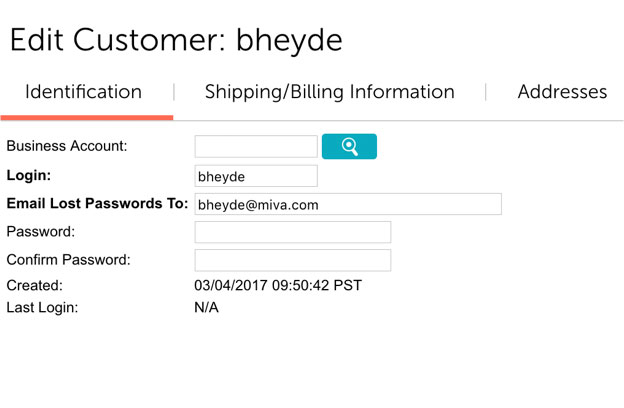Focus the Confirm Password input box
The width and height of the screenshot is (624, 408).
click(292, 260)
